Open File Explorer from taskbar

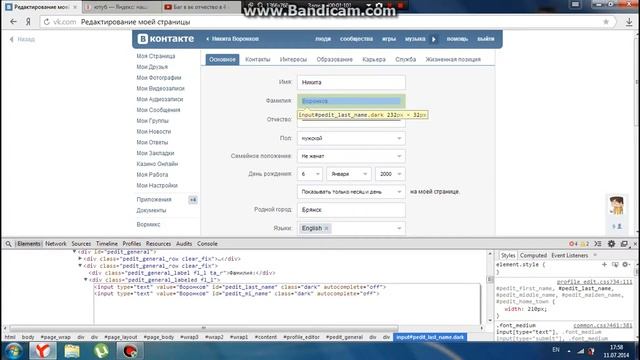[x=72, y=351]
